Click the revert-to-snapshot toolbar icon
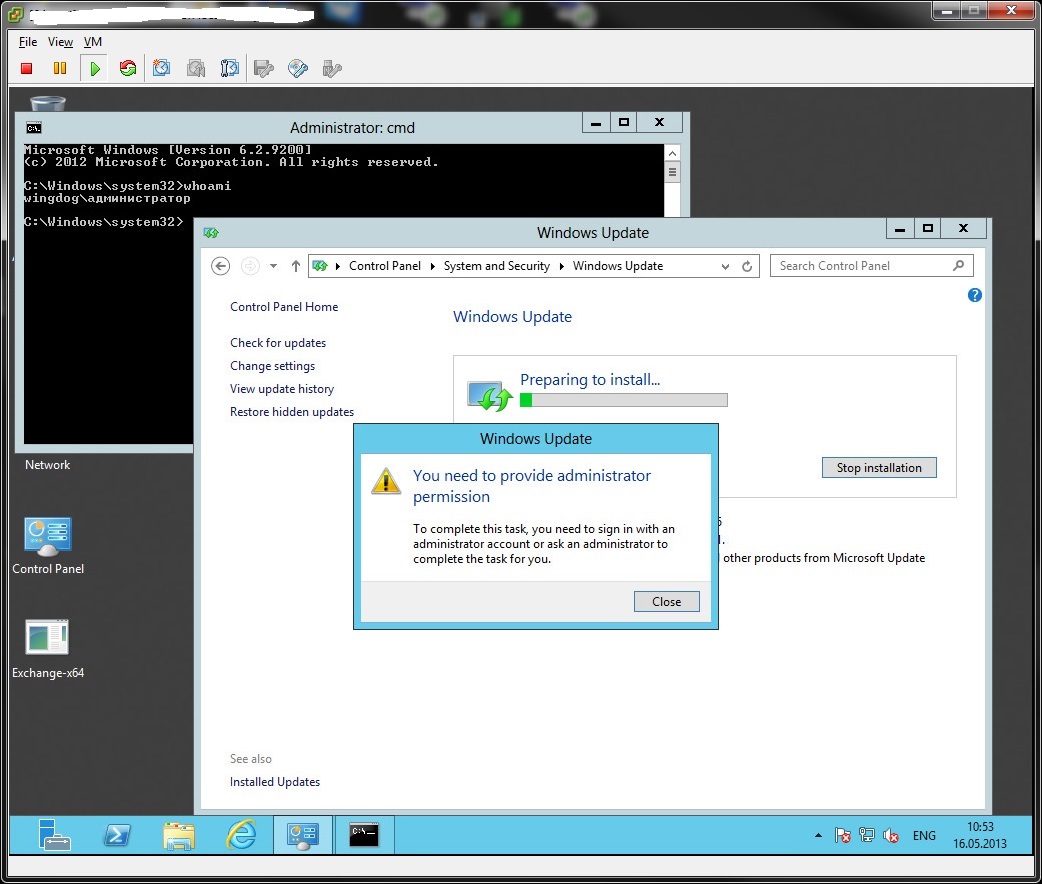Viewport: 1042px width, 884px height. tap(195, 68)
